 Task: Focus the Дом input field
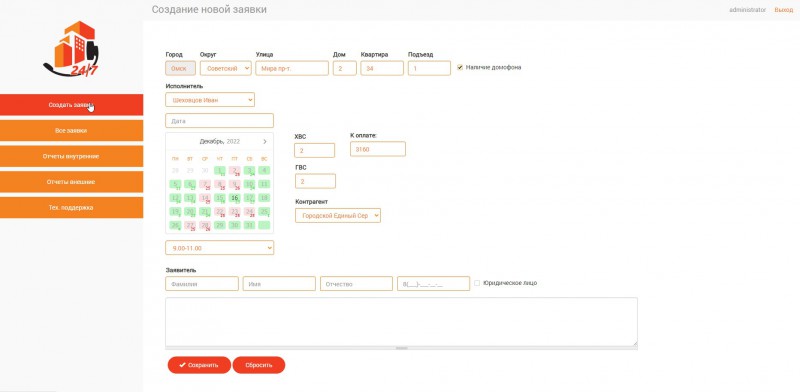(344, 68)
